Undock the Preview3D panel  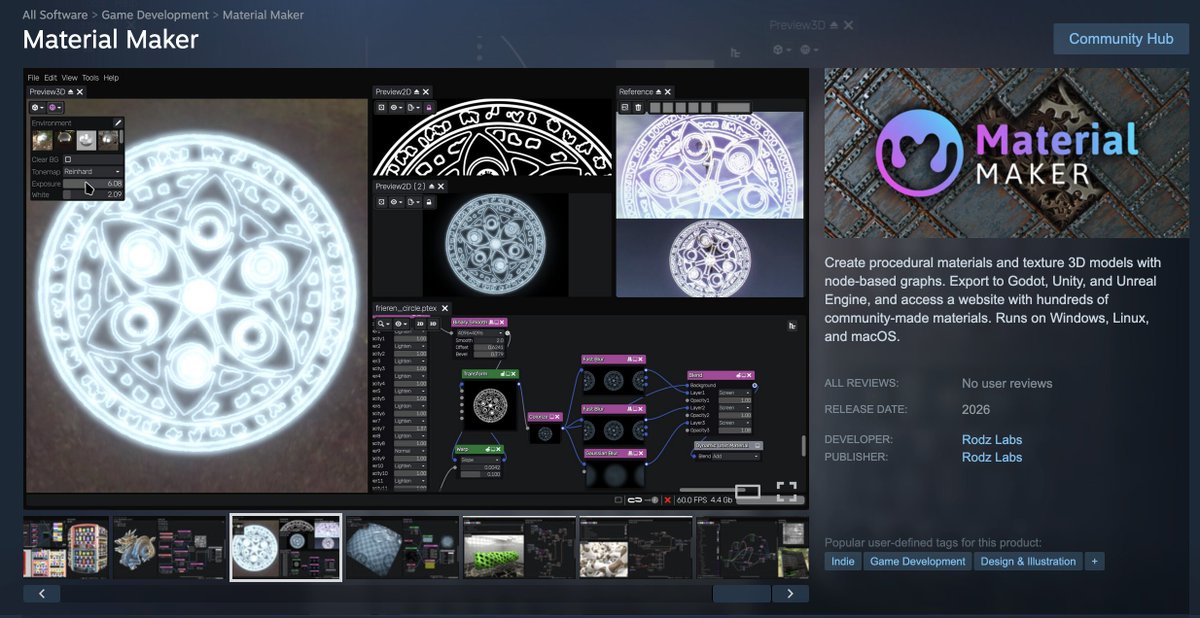tap(69, 92)
